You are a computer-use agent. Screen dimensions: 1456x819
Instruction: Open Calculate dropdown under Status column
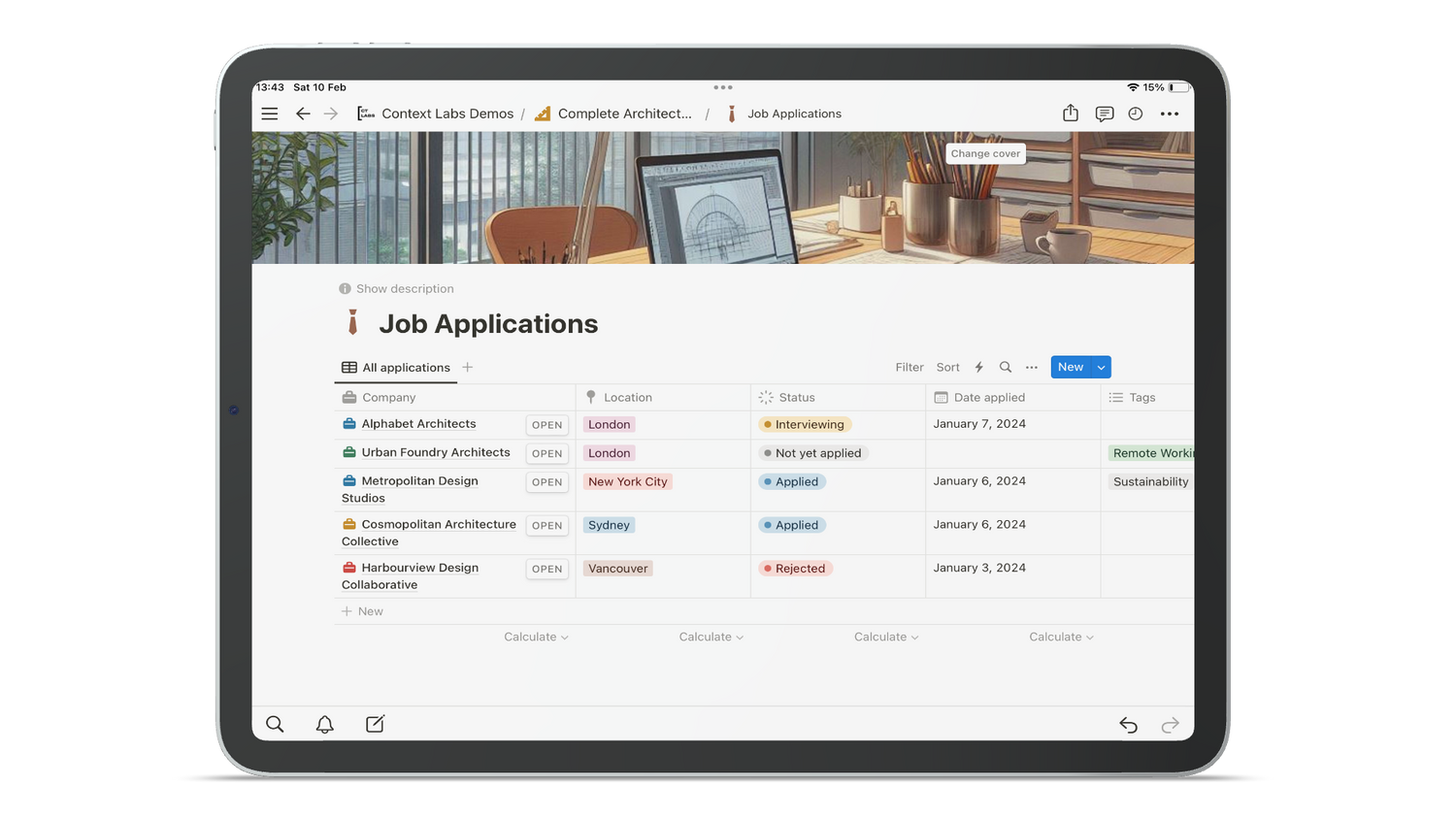tap(885, 637)
